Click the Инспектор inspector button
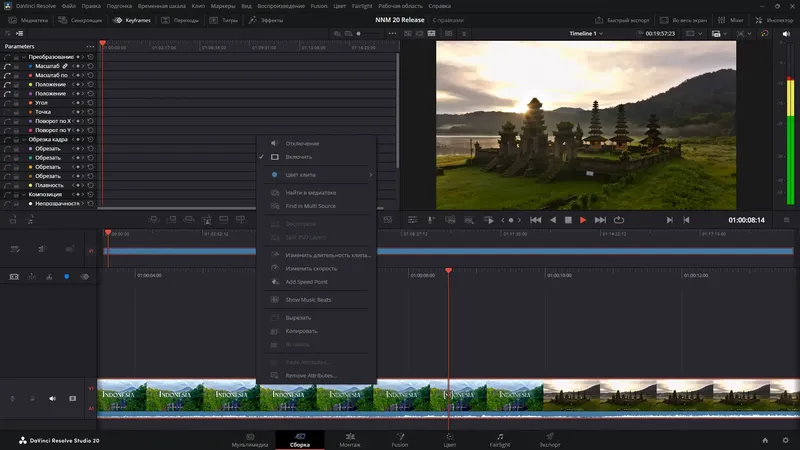This screenshot has height=450, width=800. pos(770,19)
